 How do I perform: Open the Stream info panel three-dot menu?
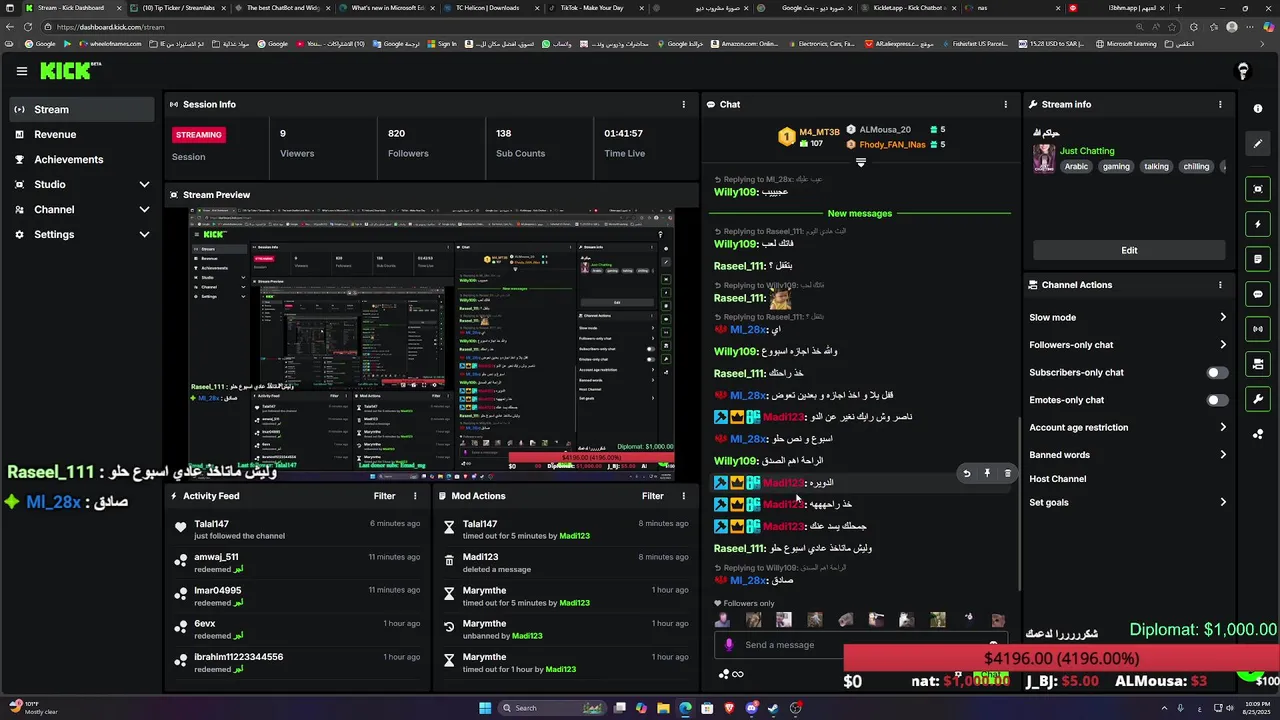tap(1220, 104)
